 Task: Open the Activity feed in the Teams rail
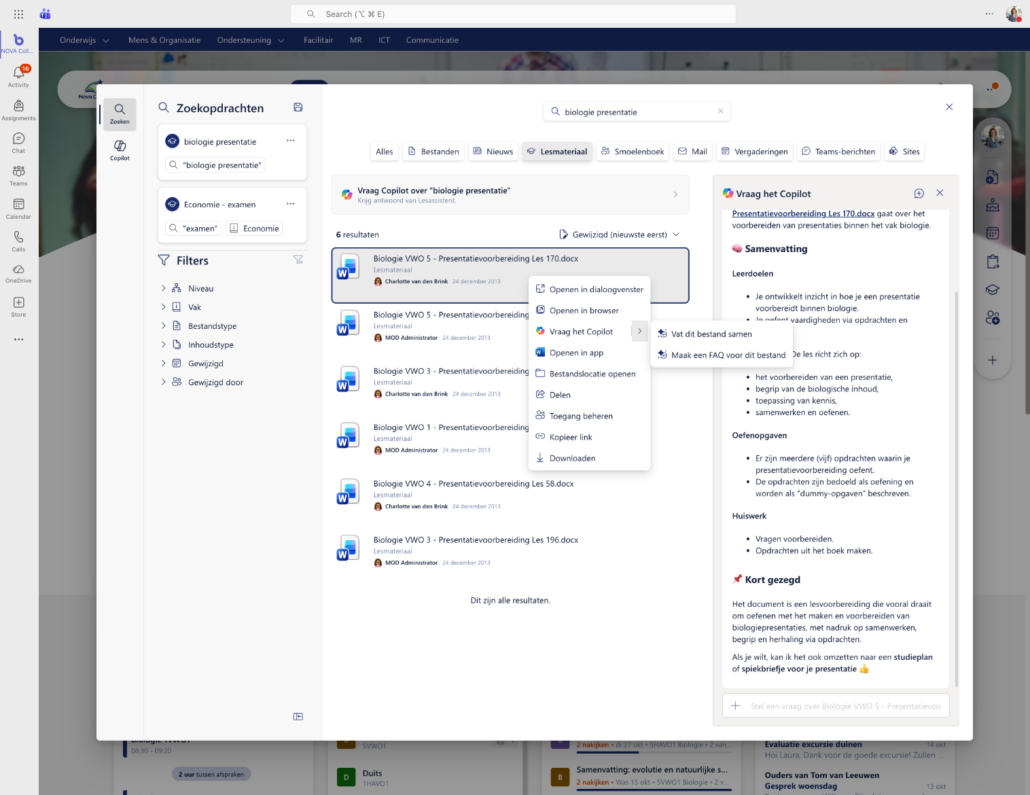point(18,76)
